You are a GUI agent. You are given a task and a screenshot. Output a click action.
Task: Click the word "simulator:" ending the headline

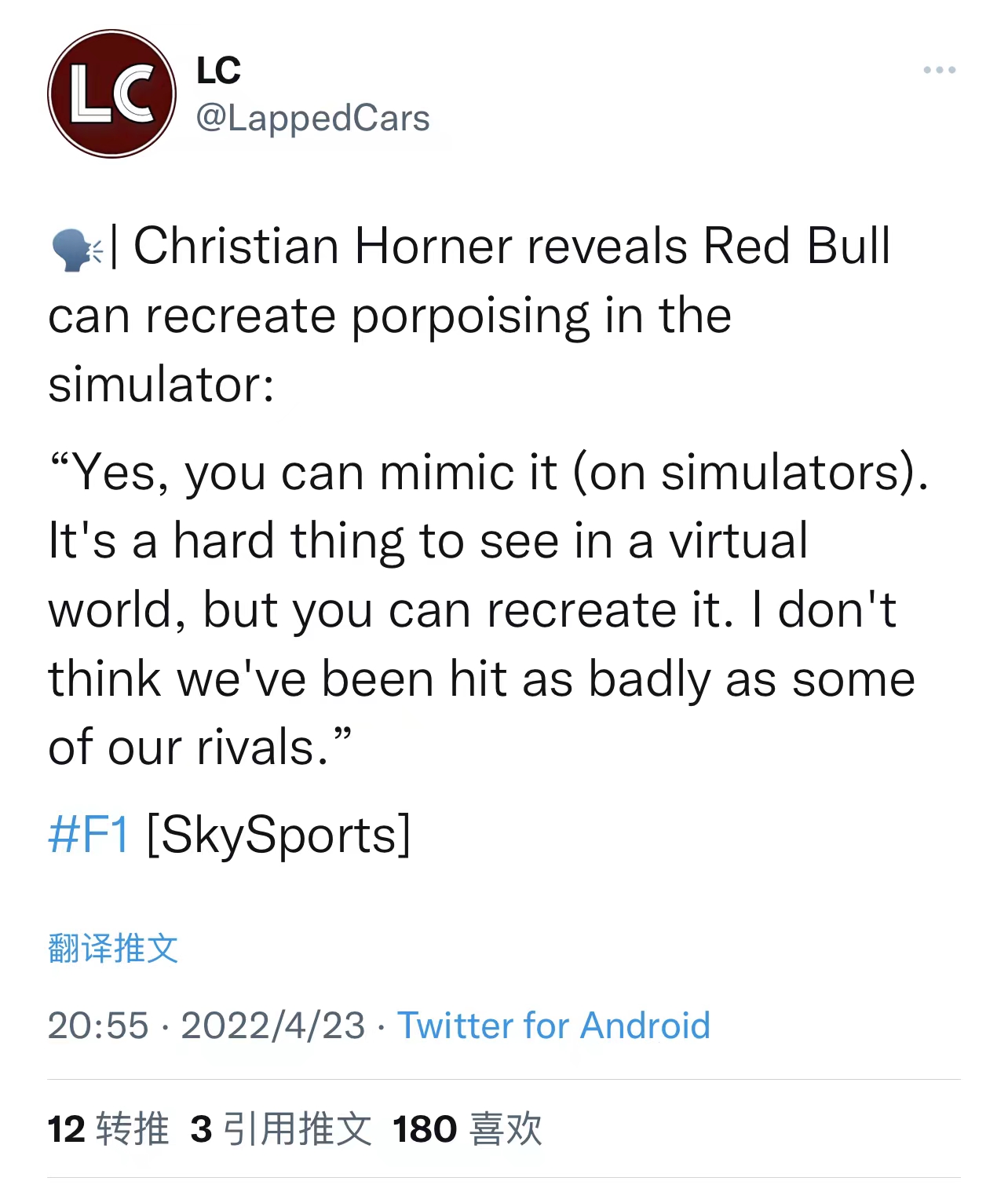[x=162, y=385]
